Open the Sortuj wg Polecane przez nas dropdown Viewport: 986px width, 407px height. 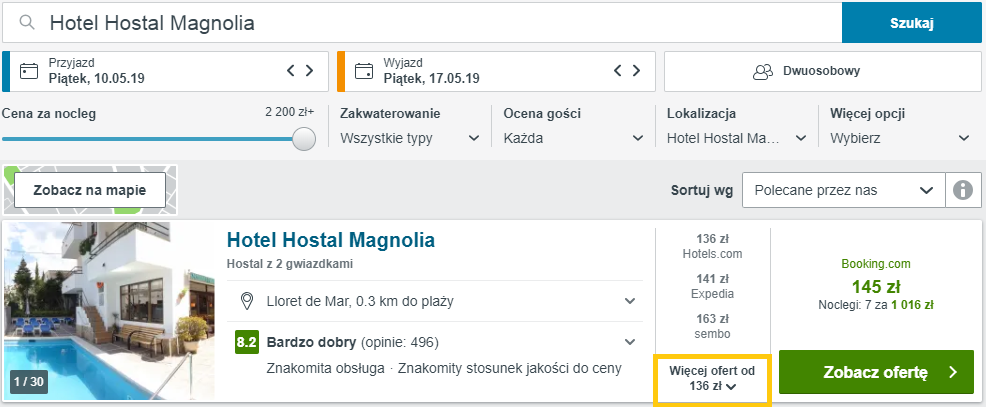843,190
